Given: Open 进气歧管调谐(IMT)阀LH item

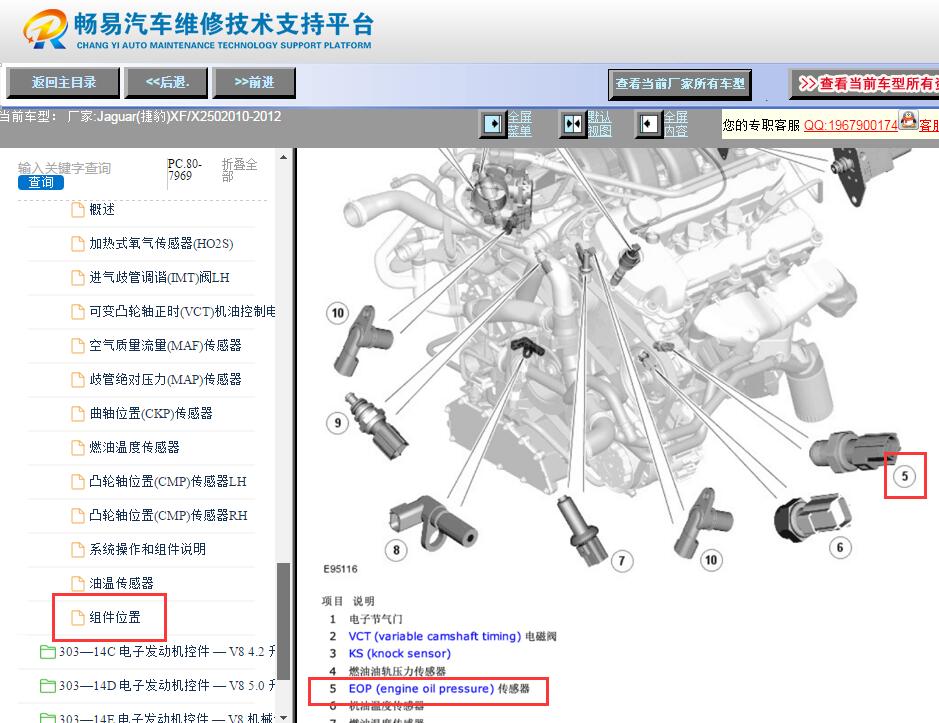Looking at the screenshot, I should pyautogui.click(x=159, y=277).
